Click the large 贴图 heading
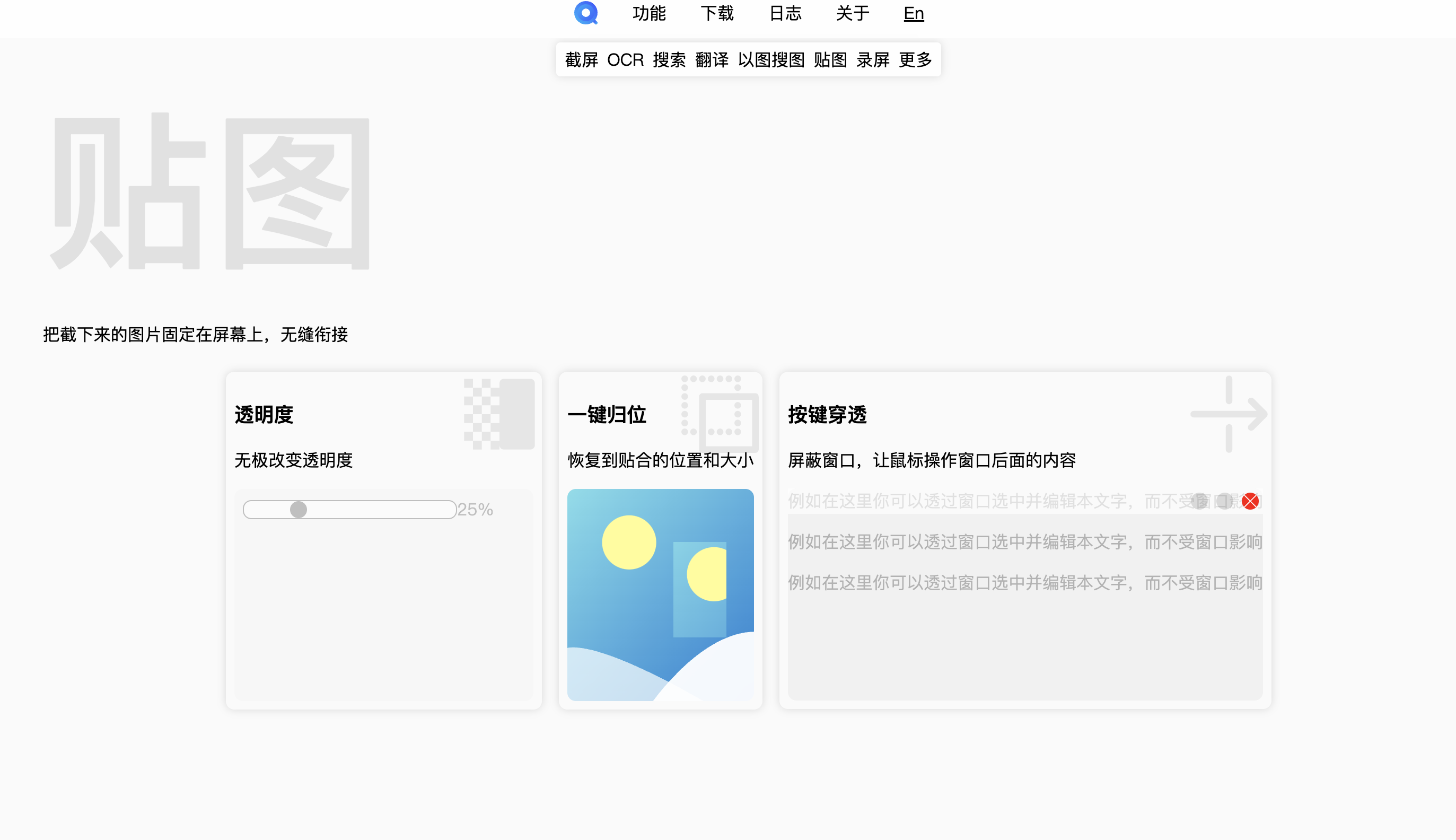 (x=210, y=191)
